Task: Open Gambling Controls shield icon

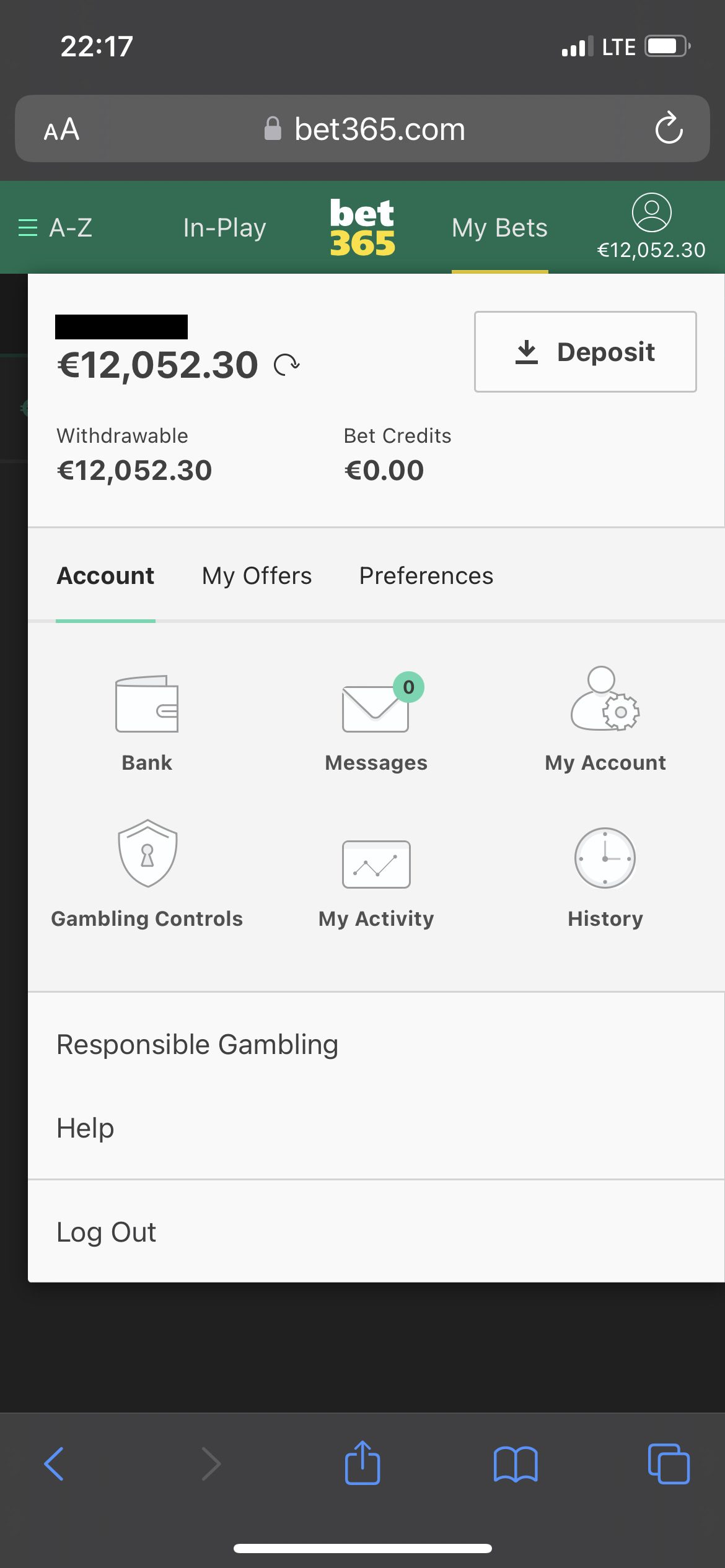Action: pos(147,853)
